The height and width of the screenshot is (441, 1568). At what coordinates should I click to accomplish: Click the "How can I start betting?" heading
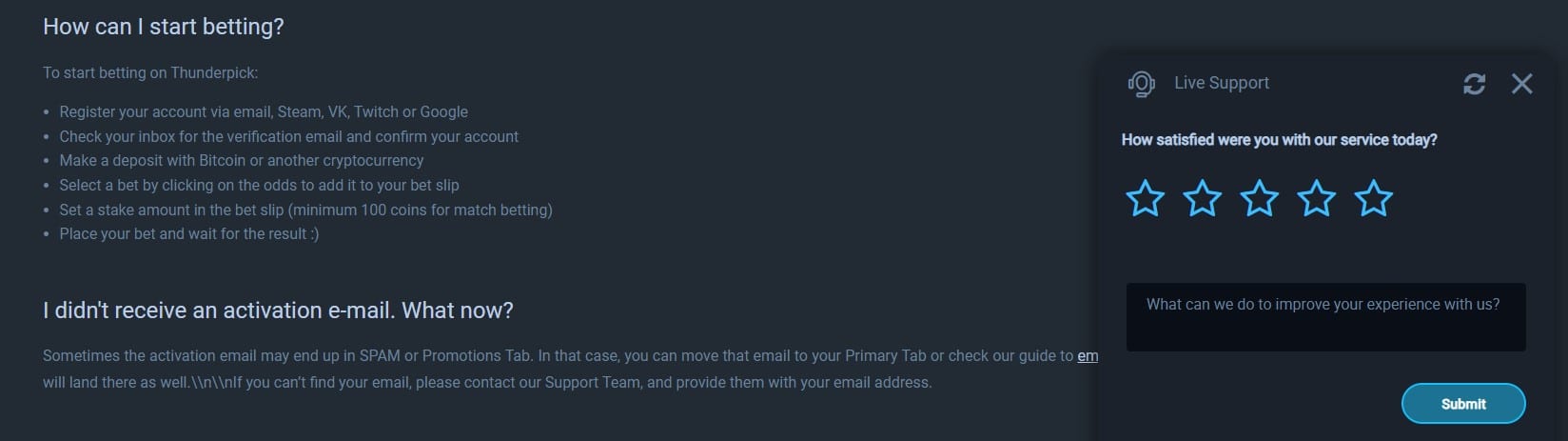pos(164,27)
